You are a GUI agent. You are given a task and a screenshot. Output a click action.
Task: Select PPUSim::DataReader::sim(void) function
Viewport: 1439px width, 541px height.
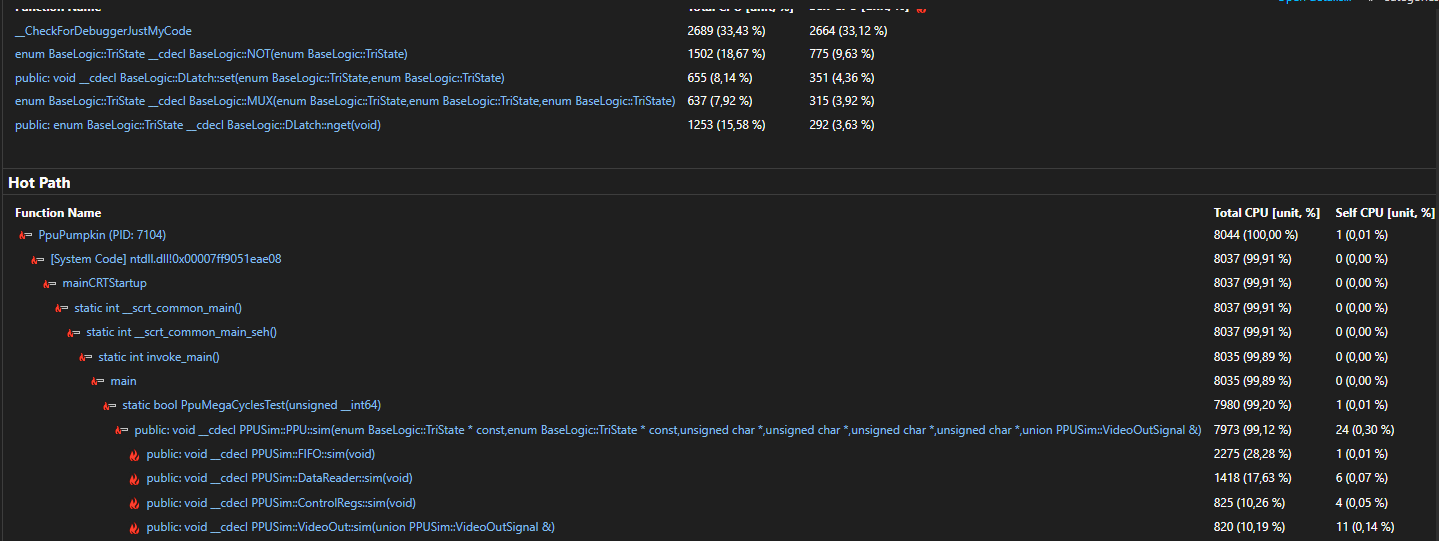tap(279, 479)
